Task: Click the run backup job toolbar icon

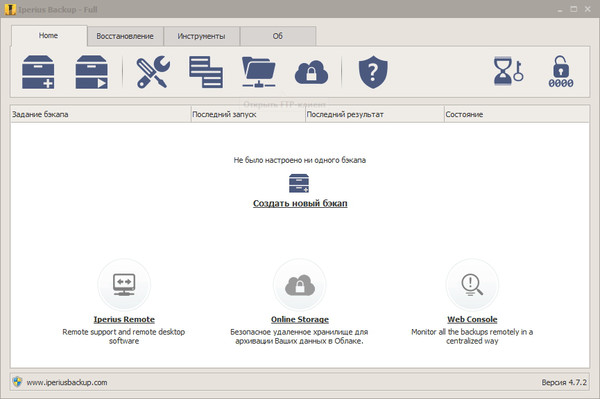Action: [91, 72]
